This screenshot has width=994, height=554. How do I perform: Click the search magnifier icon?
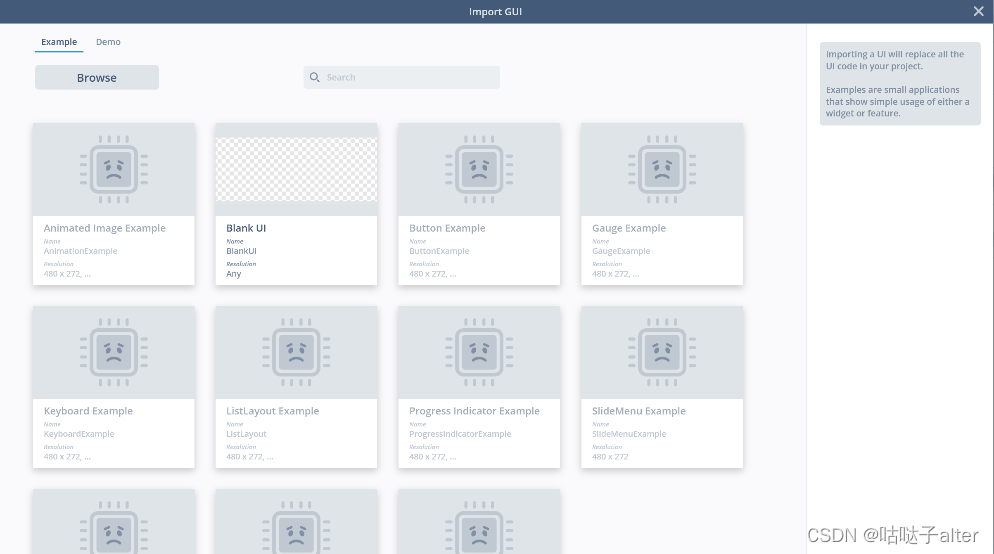[x=314, y=77]
